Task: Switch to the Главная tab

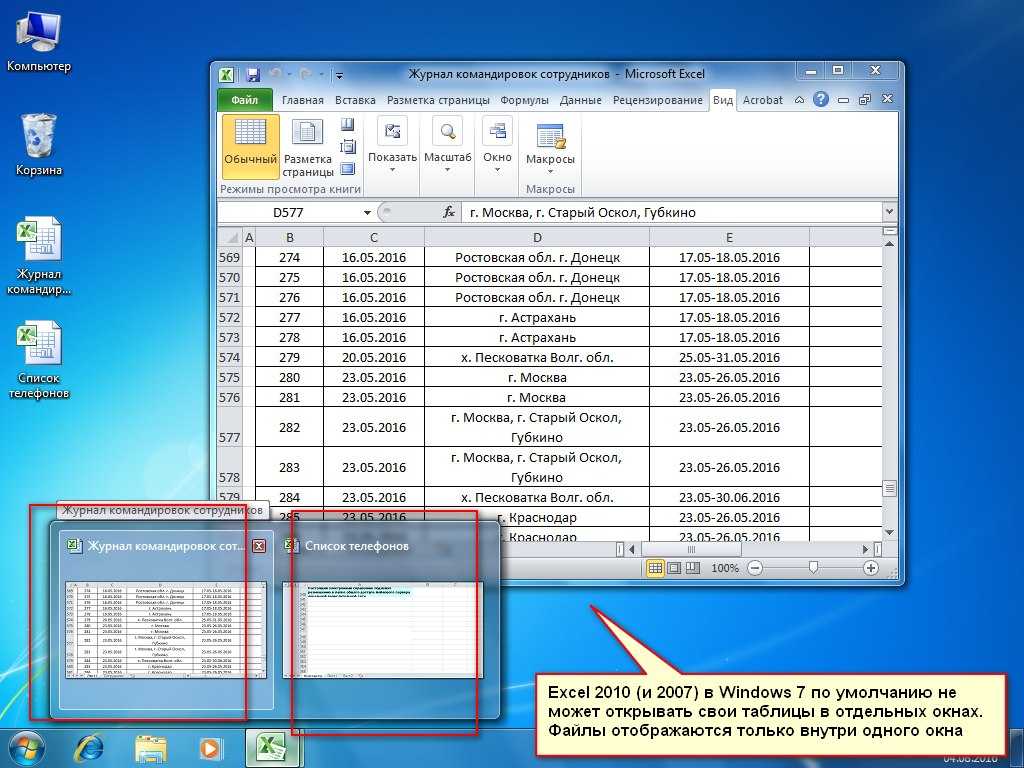Action: [302, 100]
